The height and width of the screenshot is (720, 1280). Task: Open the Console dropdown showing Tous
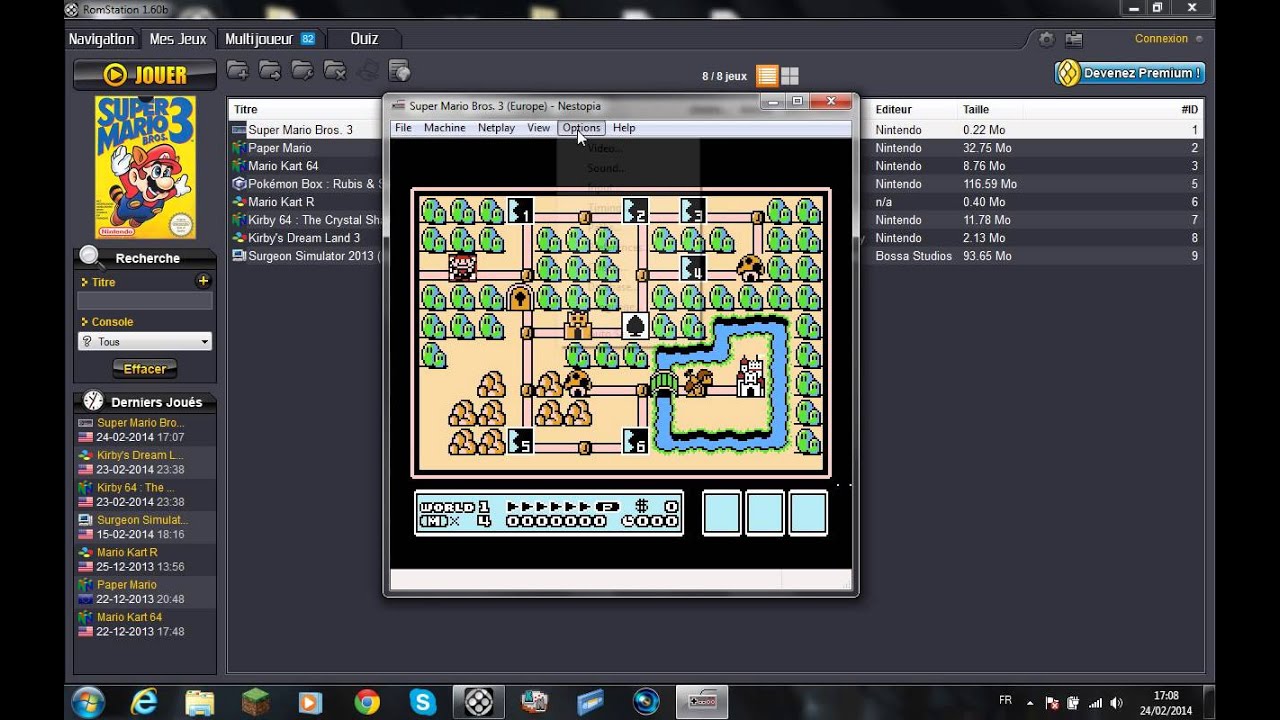tap(145, 342)
